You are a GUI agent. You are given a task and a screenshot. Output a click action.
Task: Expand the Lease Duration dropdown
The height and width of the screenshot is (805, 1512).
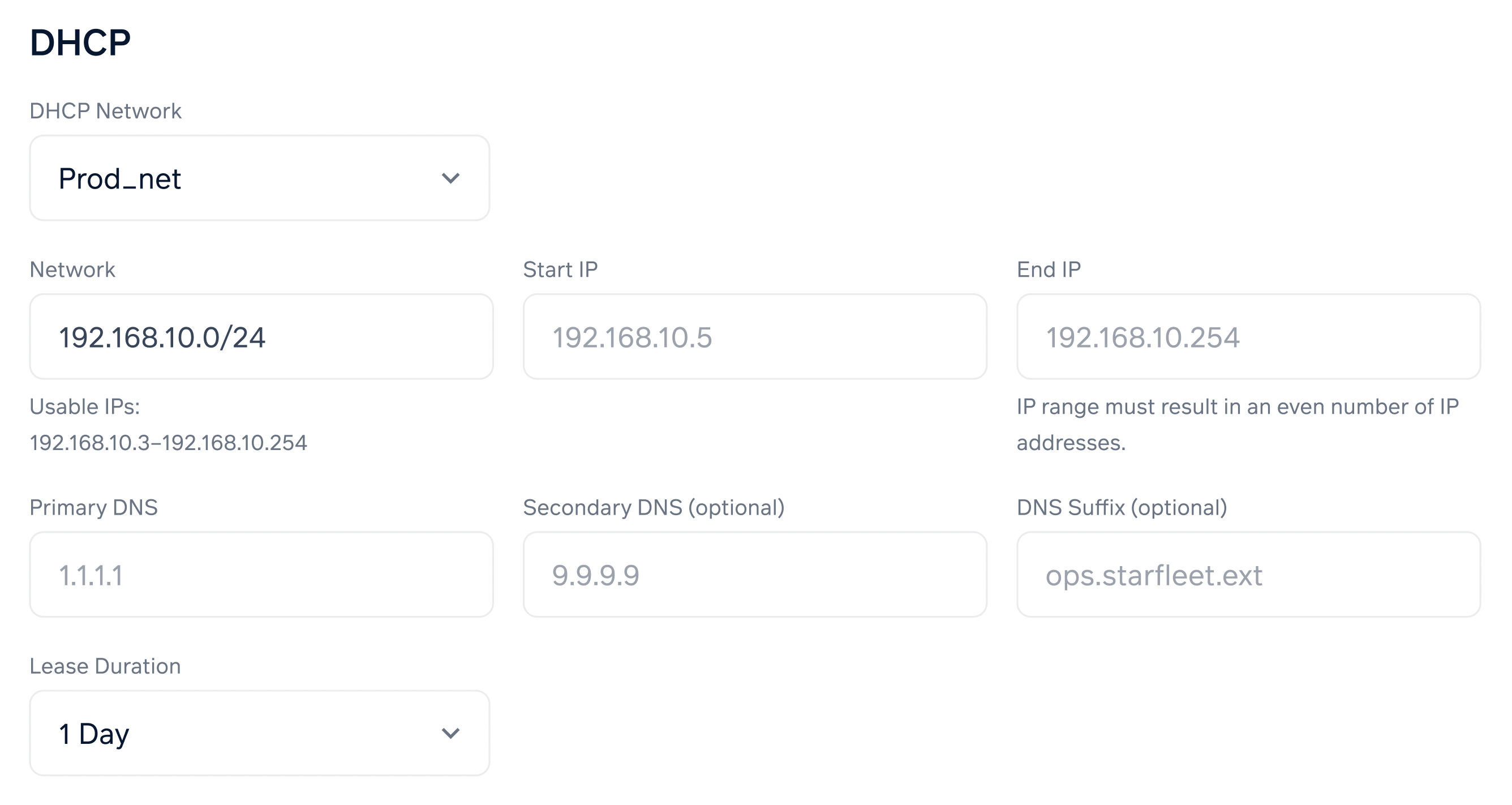coord(259,733)
